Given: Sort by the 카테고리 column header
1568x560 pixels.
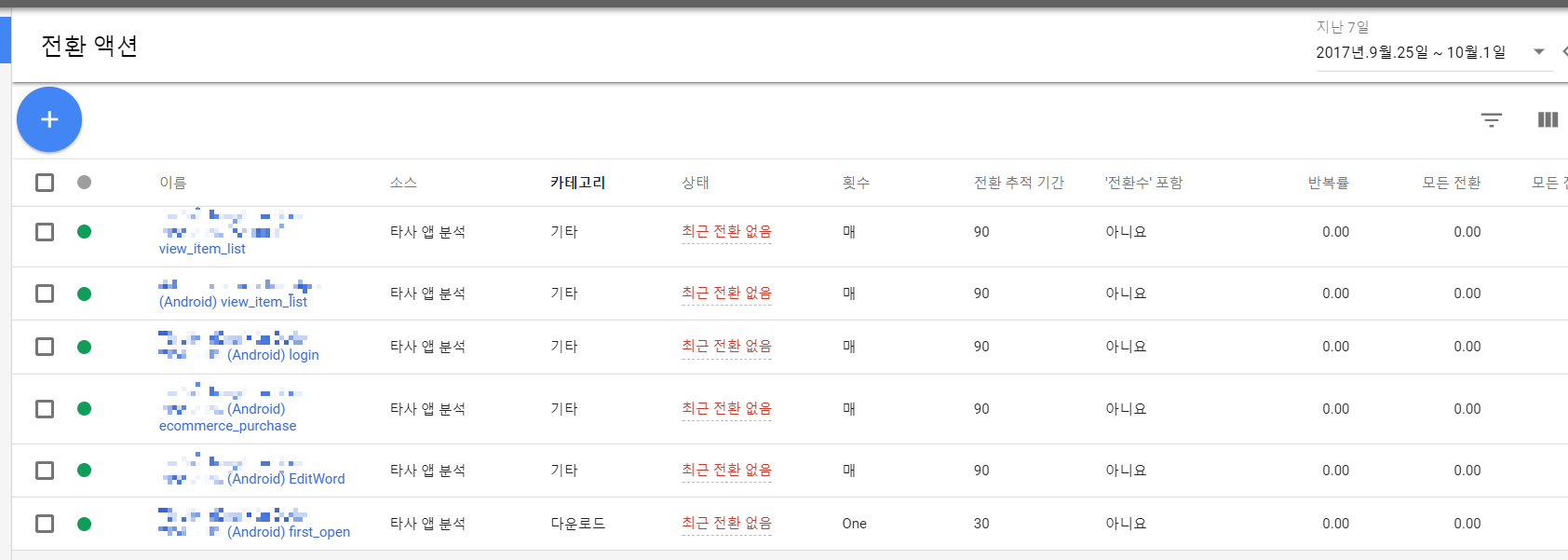Looking at the screenshot, I should pos(577,183).
